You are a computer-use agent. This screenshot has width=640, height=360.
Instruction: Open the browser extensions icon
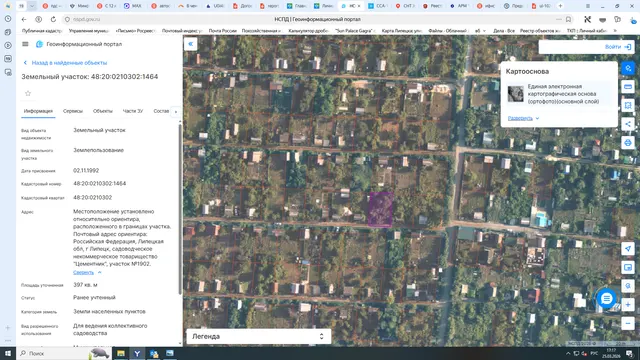pos(618,19)
